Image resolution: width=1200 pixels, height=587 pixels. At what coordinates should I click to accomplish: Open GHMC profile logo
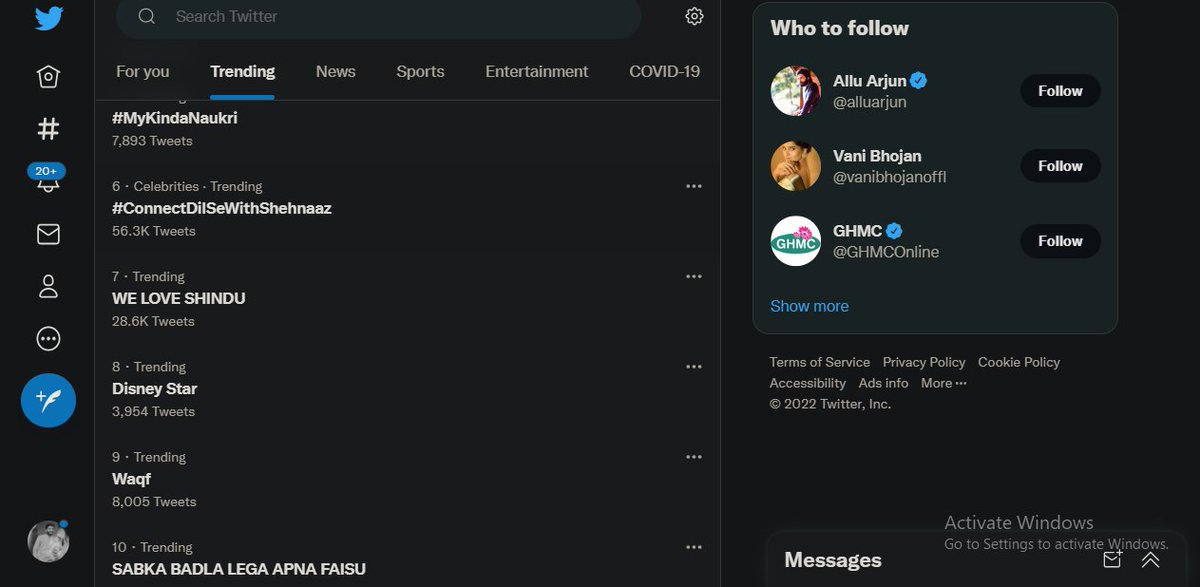796,241
